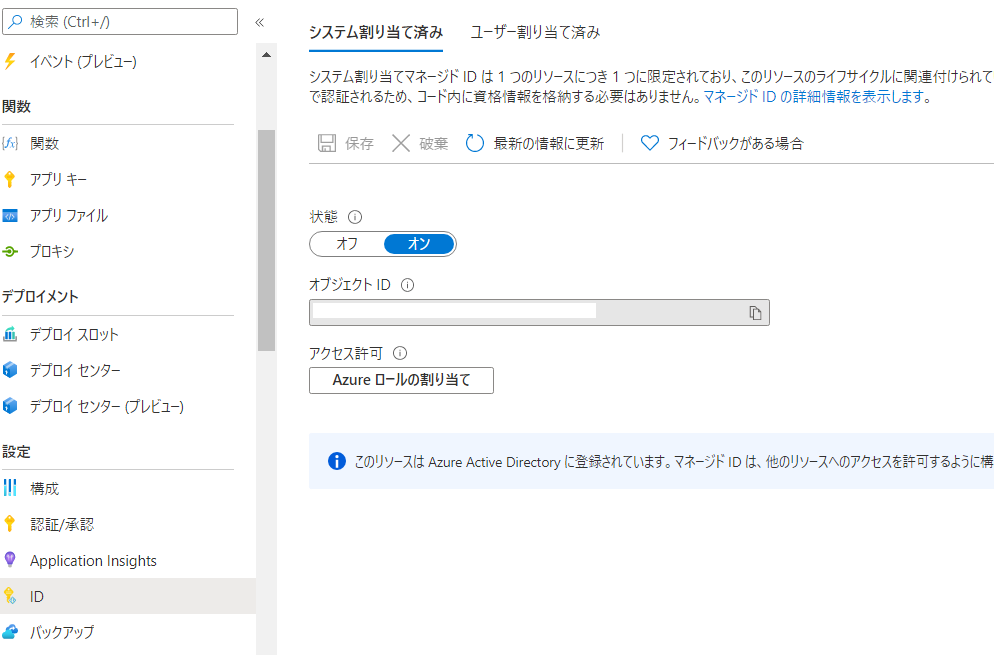
Task: Click the floppy disk save icon
Action: 326,143
